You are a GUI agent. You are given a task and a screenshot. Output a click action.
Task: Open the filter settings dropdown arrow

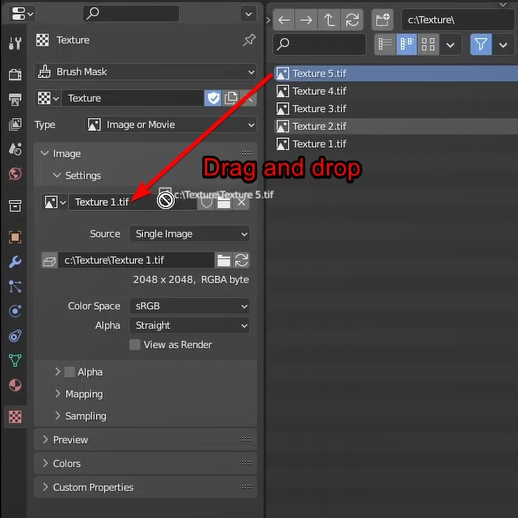coord(503,44)
